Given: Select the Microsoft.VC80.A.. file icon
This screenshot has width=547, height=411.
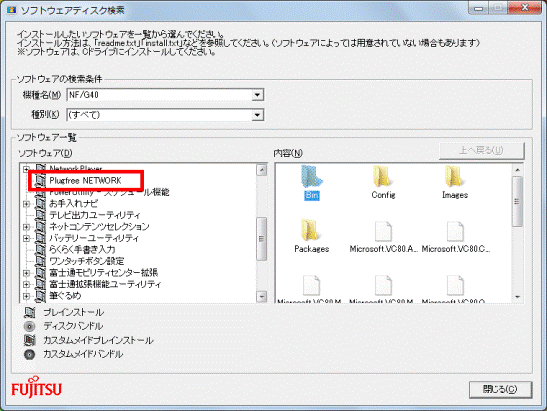Looking at the screenshot, I should coord(383,231).
